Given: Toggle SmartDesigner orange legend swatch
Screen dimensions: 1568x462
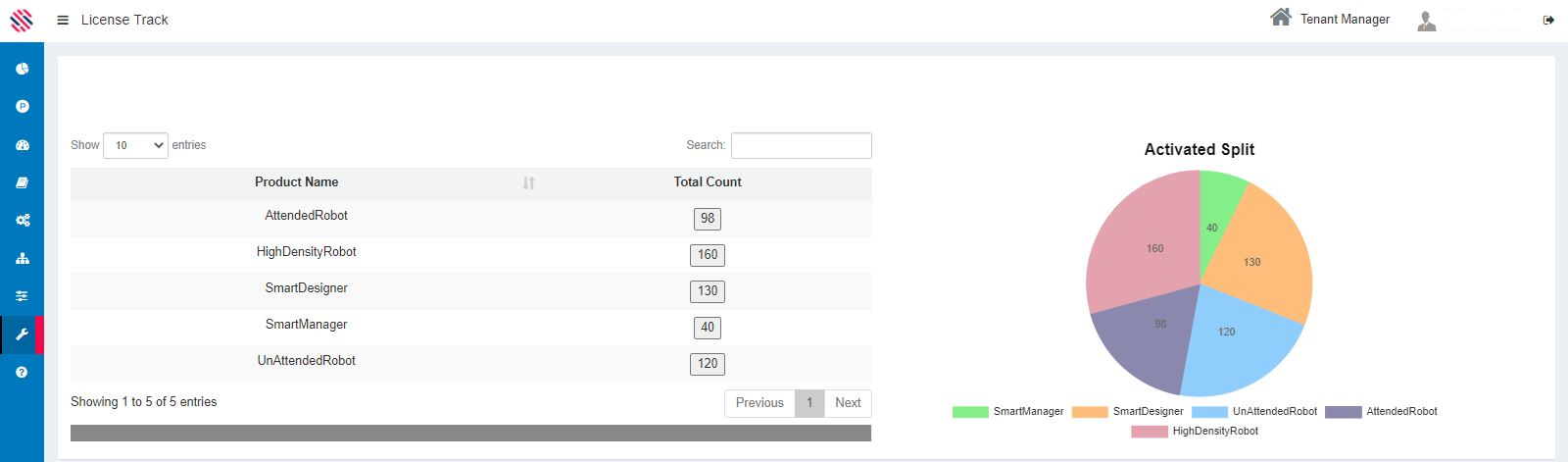Looking at the screenshot, I should 1090,412.
